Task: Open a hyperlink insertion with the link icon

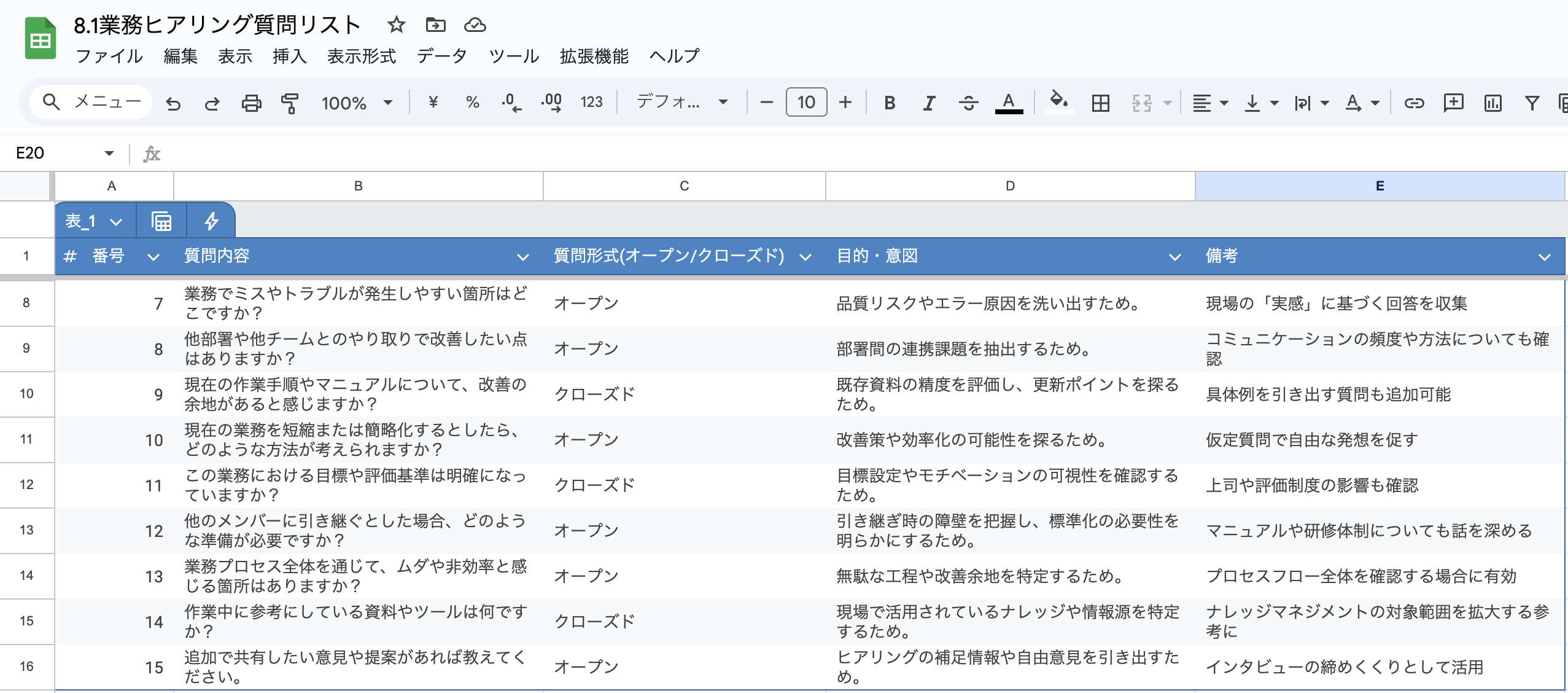Action: (x=1415, y=102)
